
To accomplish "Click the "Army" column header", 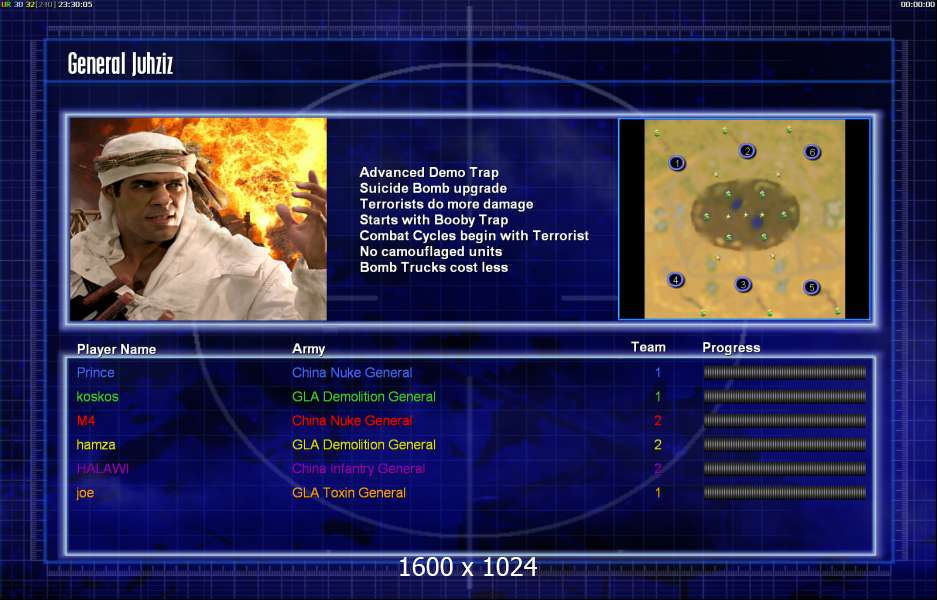I will click(x=308, y=348).
